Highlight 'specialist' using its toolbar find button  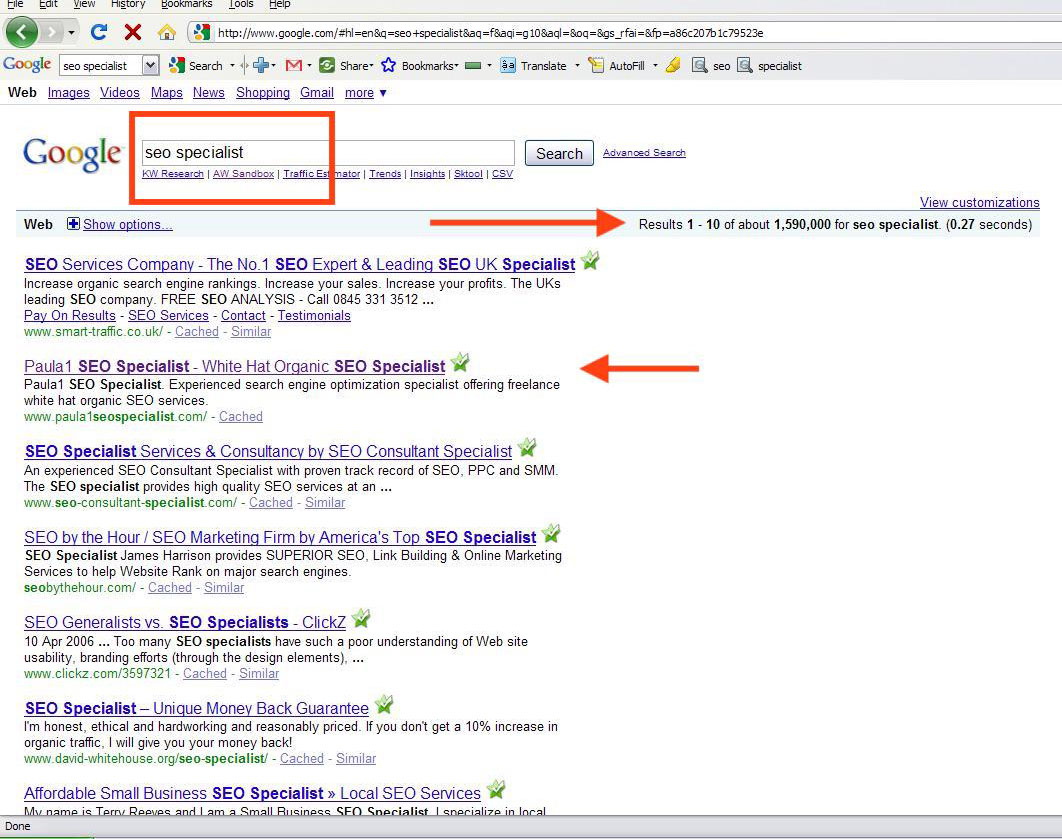click(x=763, y=65)
